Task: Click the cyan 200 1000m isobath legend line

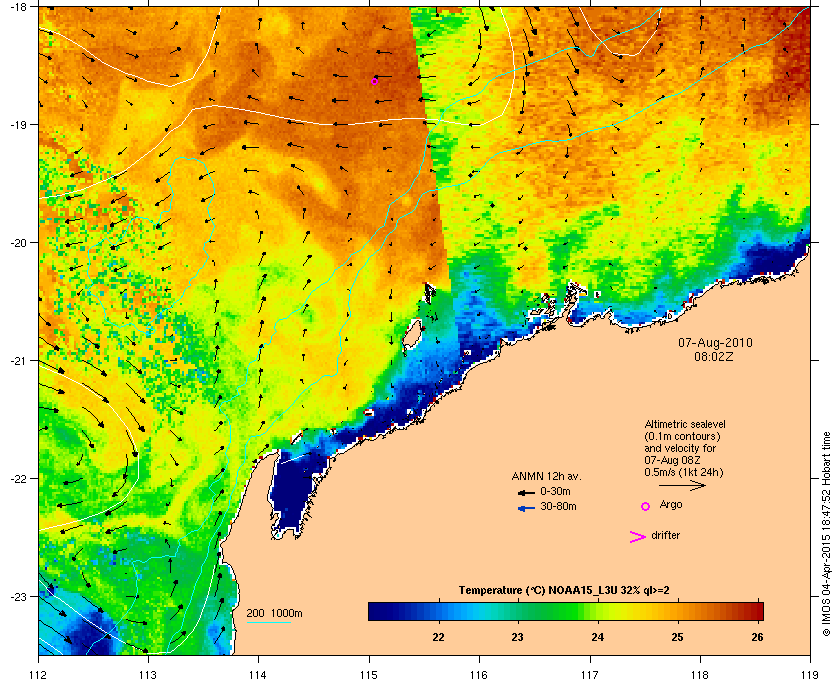Action: pyautogui.click(x=268, y=623)
